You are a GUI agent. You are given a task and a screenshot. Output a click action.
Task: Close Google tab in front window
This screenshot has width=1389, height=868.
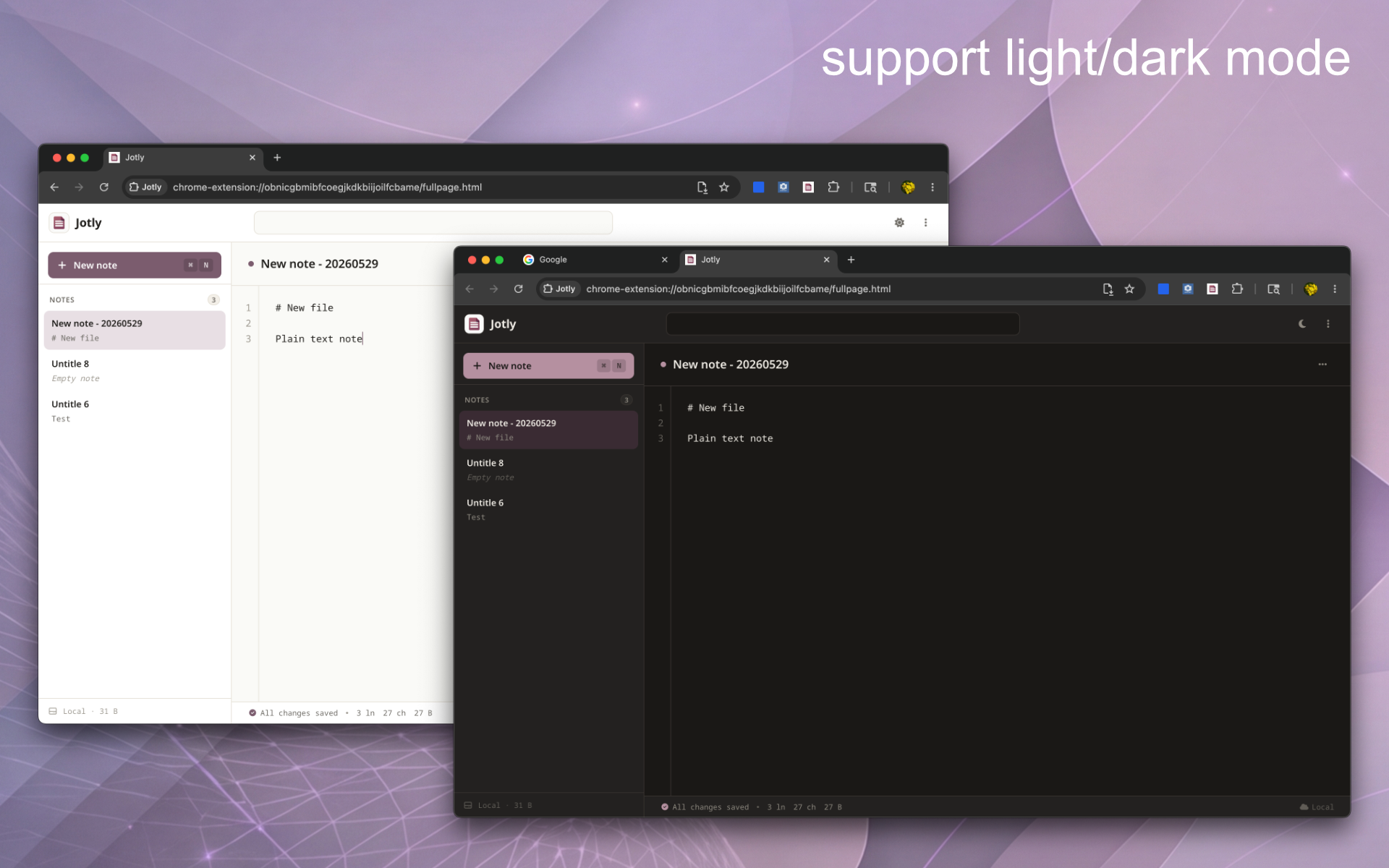[664, 260]
